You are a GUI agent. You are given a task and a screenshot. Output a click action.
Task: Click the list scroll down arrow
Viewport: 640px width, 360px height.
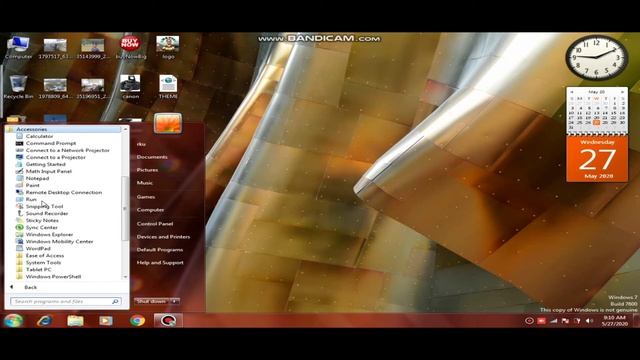click(x=125, y=277)
